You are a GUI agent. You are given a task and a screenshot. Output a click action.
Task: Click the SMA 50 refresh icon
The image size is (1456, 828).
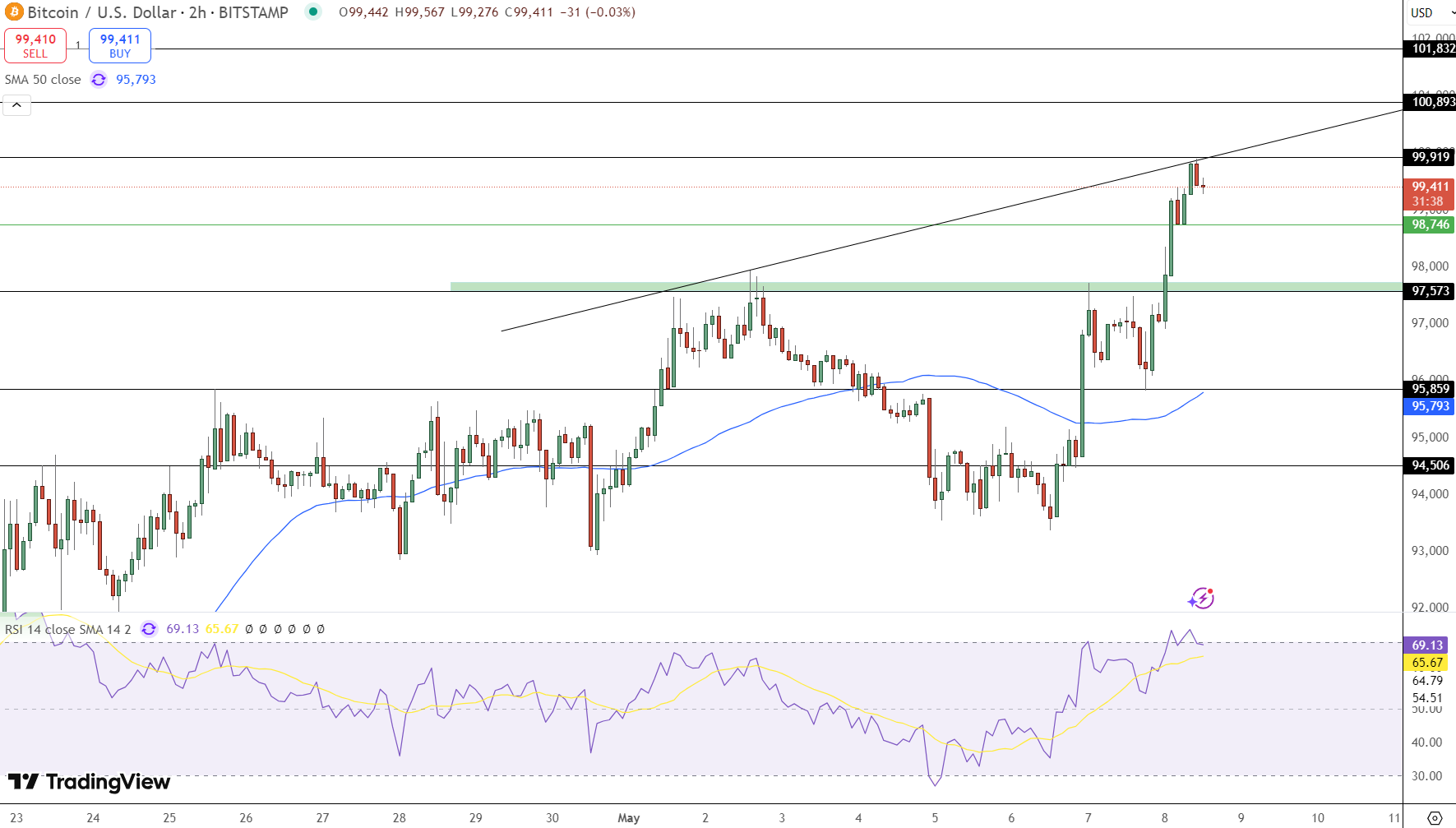click(x=99, y=80)
